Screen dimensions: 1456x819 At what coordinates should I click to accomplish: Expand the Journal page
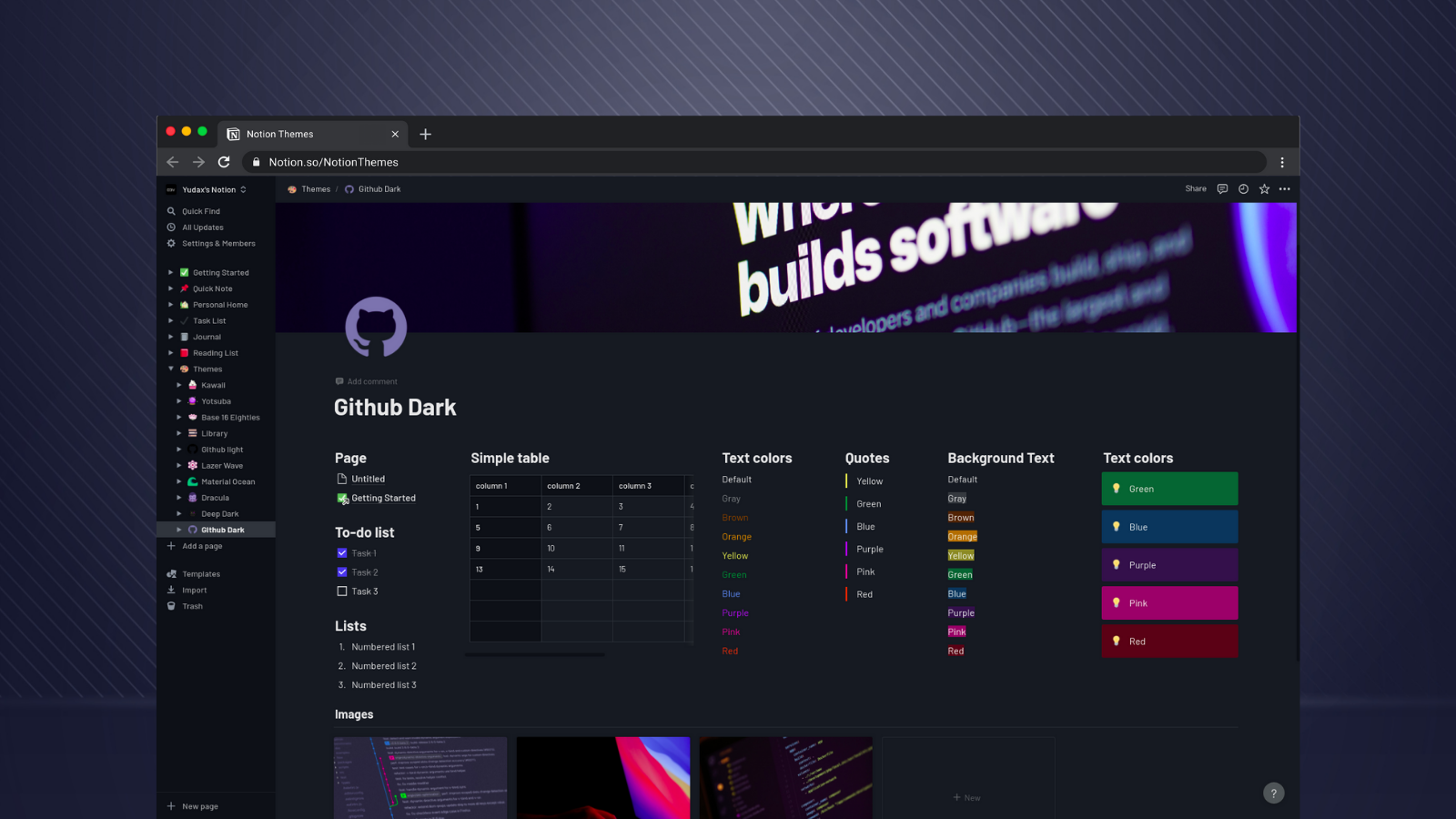point(170,337)
